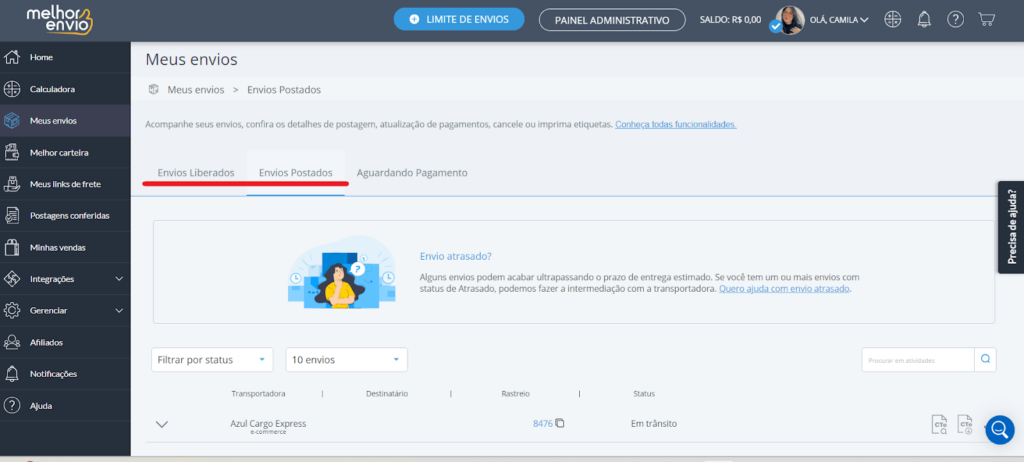The image size is (1024, 462).
Task: Open the Precisa de ajuda side tab
Action: [1011, 227]
